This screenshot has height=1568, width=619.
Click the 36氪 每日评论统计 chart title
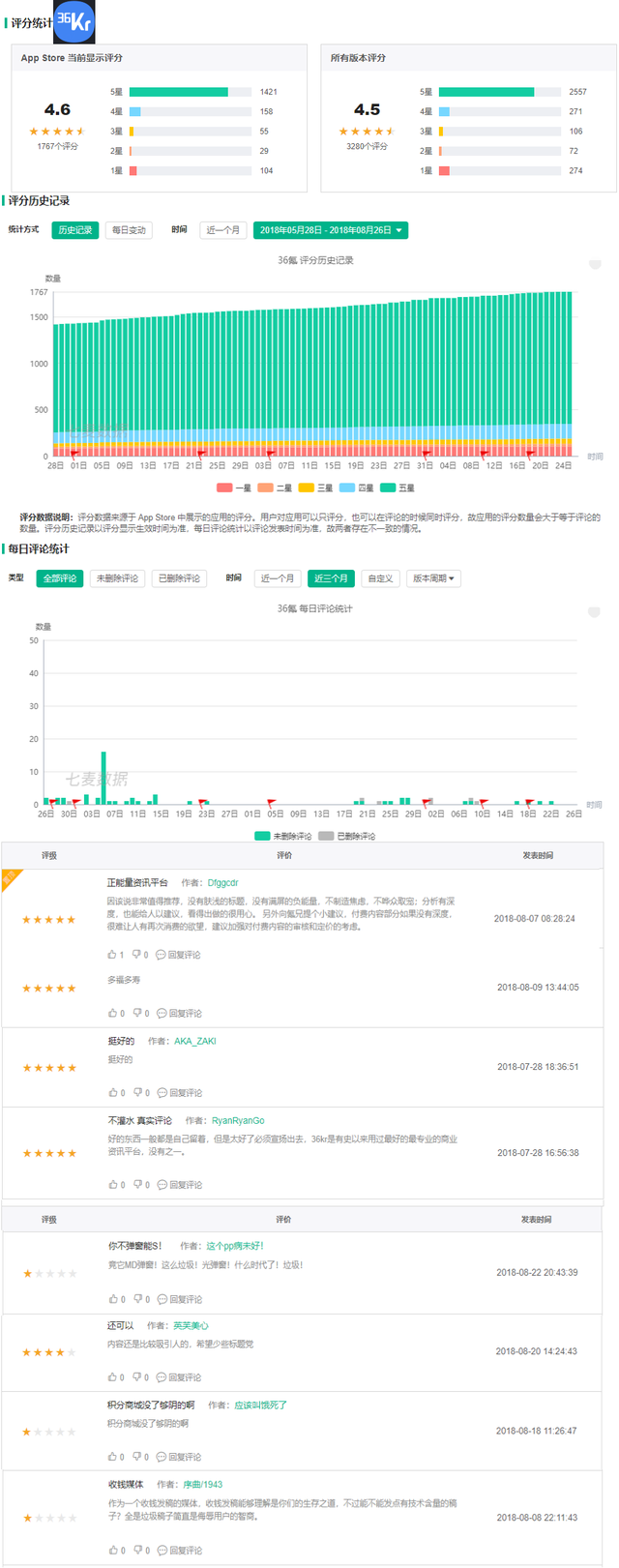(x=315, y=608)
